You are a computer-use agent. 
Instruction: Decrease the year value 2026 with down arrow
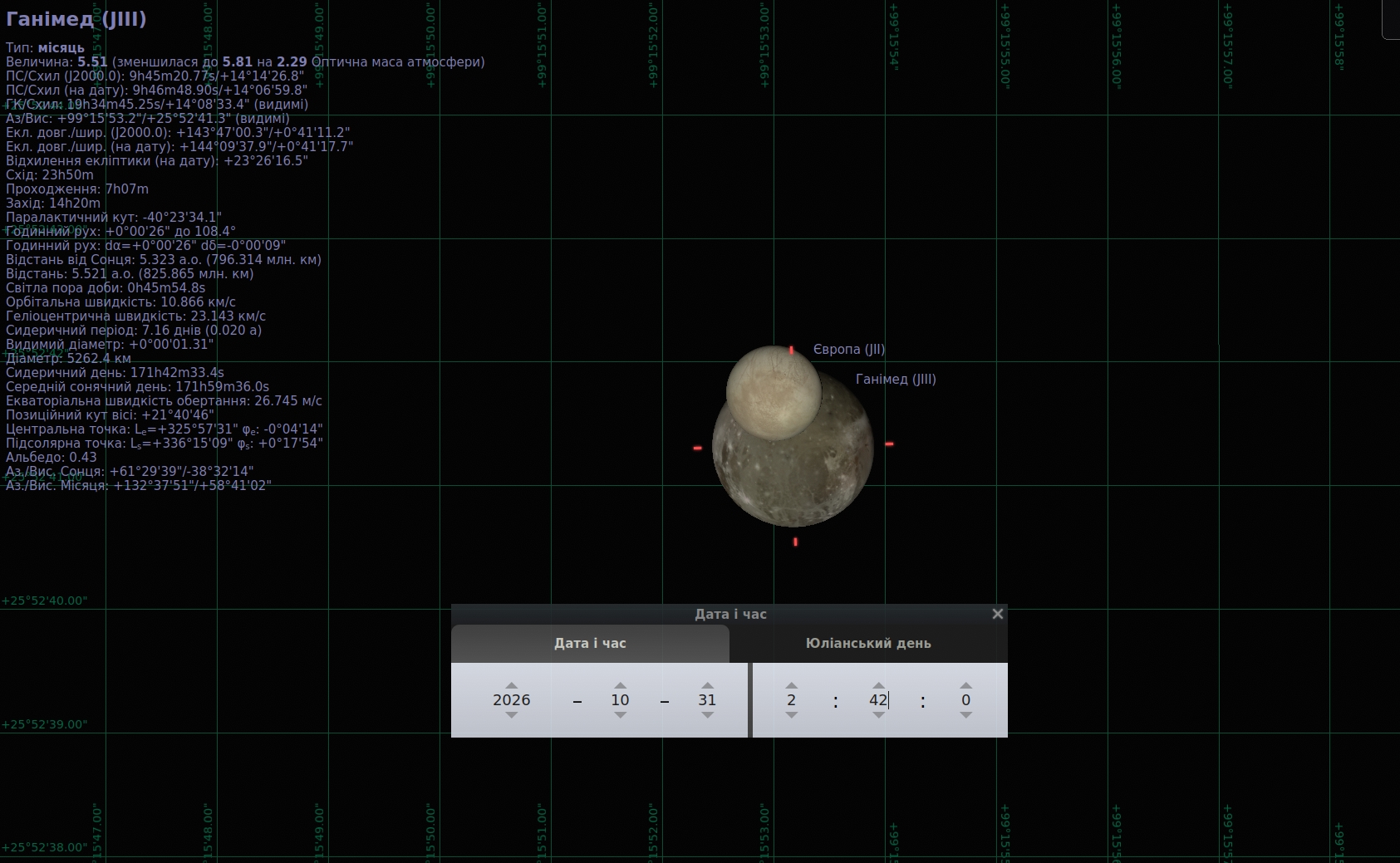coord(511,714)
